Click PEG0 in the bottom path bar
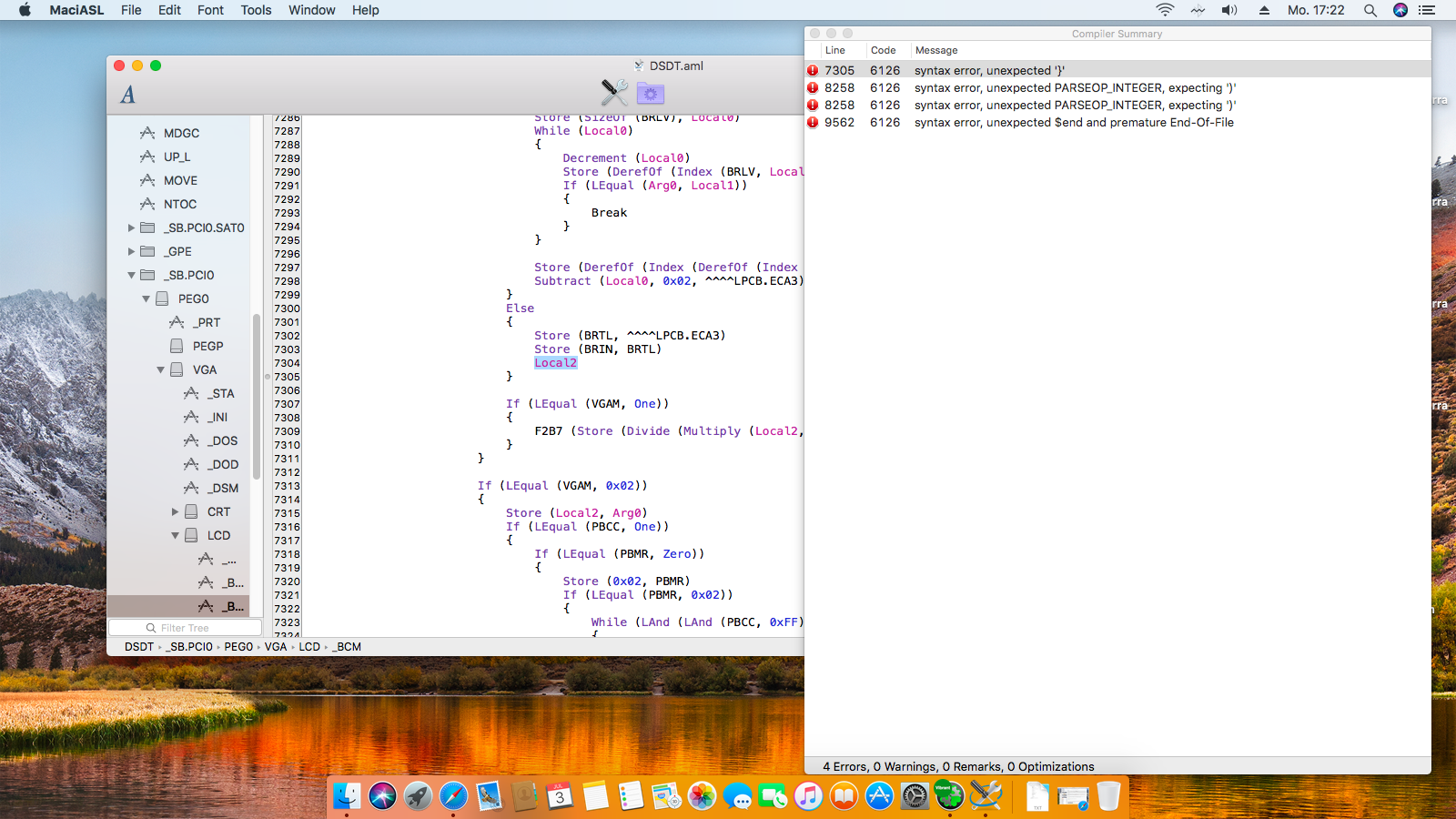This screenshot has width=1456, height=819. point(238,647)
